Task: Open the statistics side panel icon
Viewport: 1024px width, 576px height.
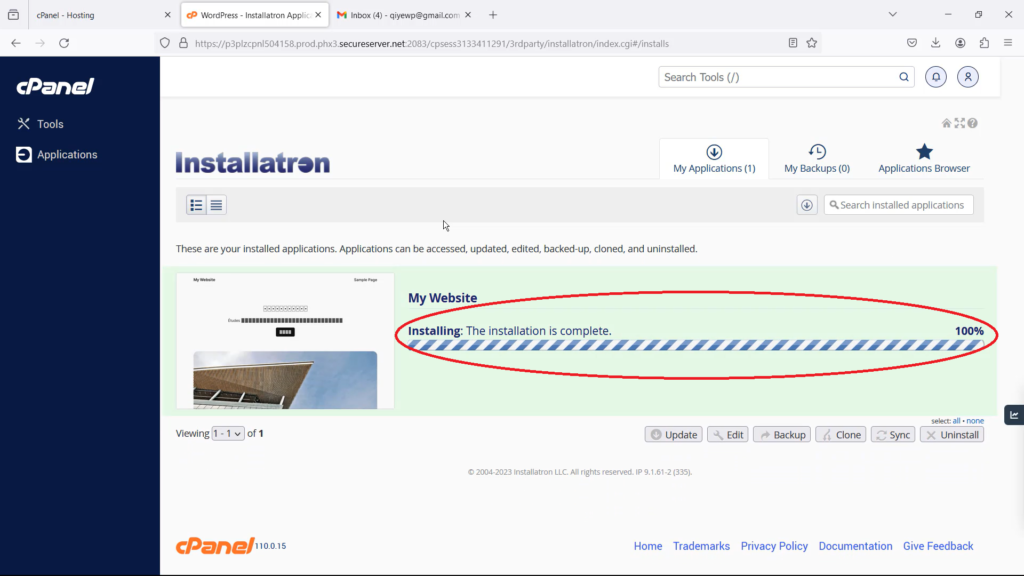Action: click(x=1014, y=415)
